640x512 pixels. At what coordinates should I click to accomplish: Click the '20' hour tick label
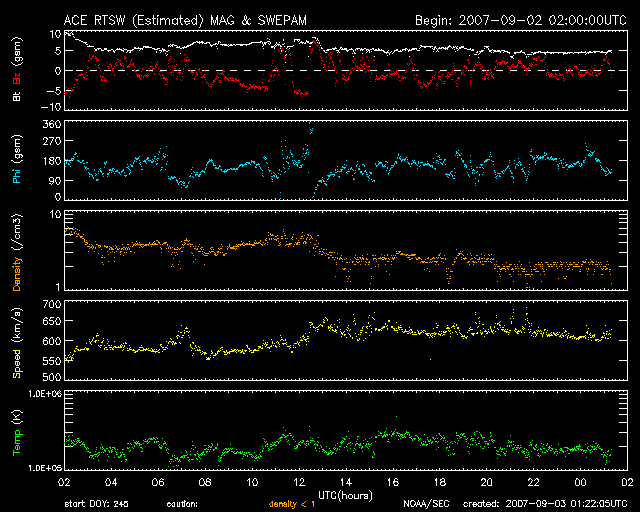tap(487, 482)
